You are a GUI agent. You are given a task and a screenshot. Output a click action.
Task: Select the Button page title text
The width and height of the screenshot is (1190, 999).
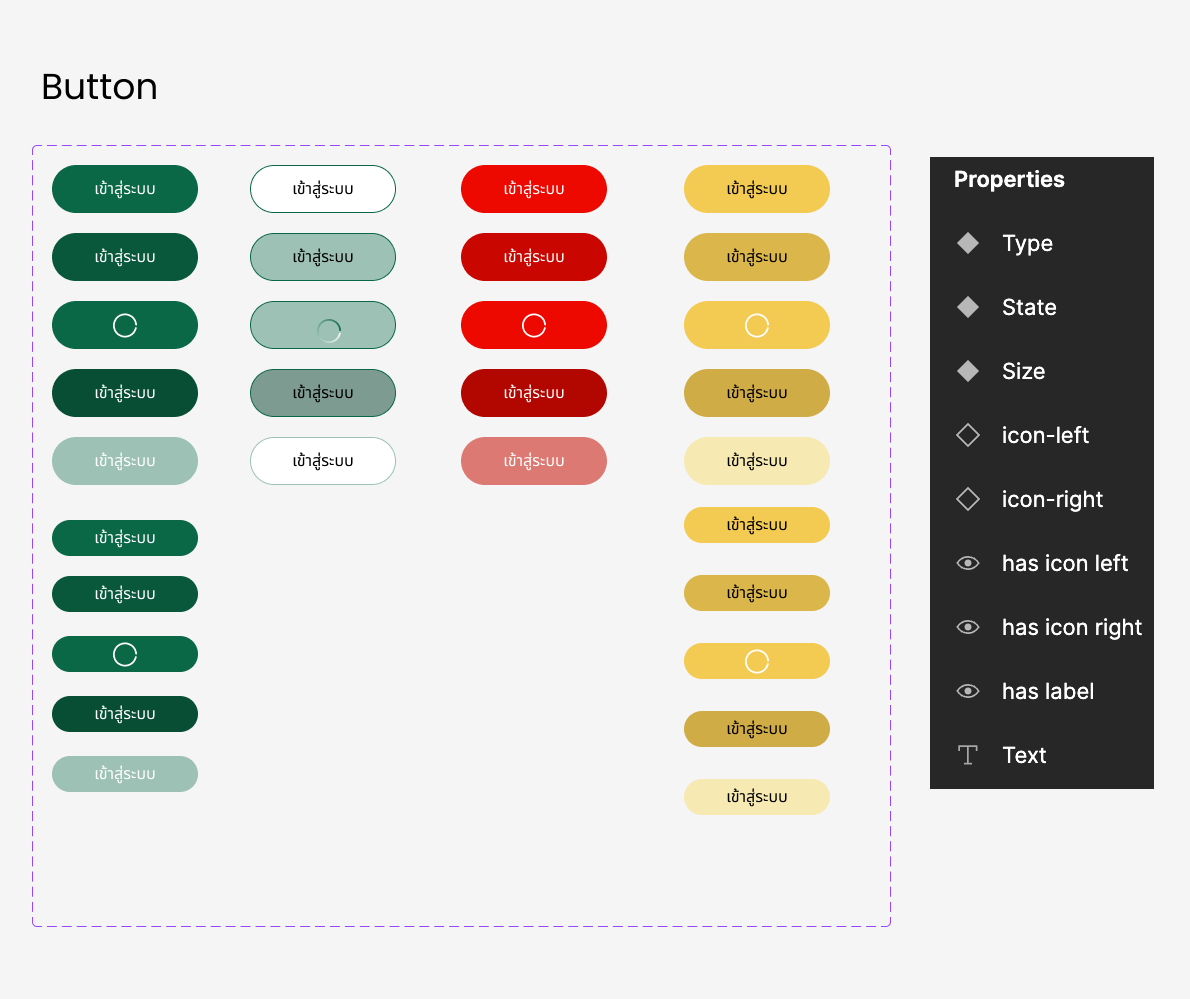coord(99,87)
